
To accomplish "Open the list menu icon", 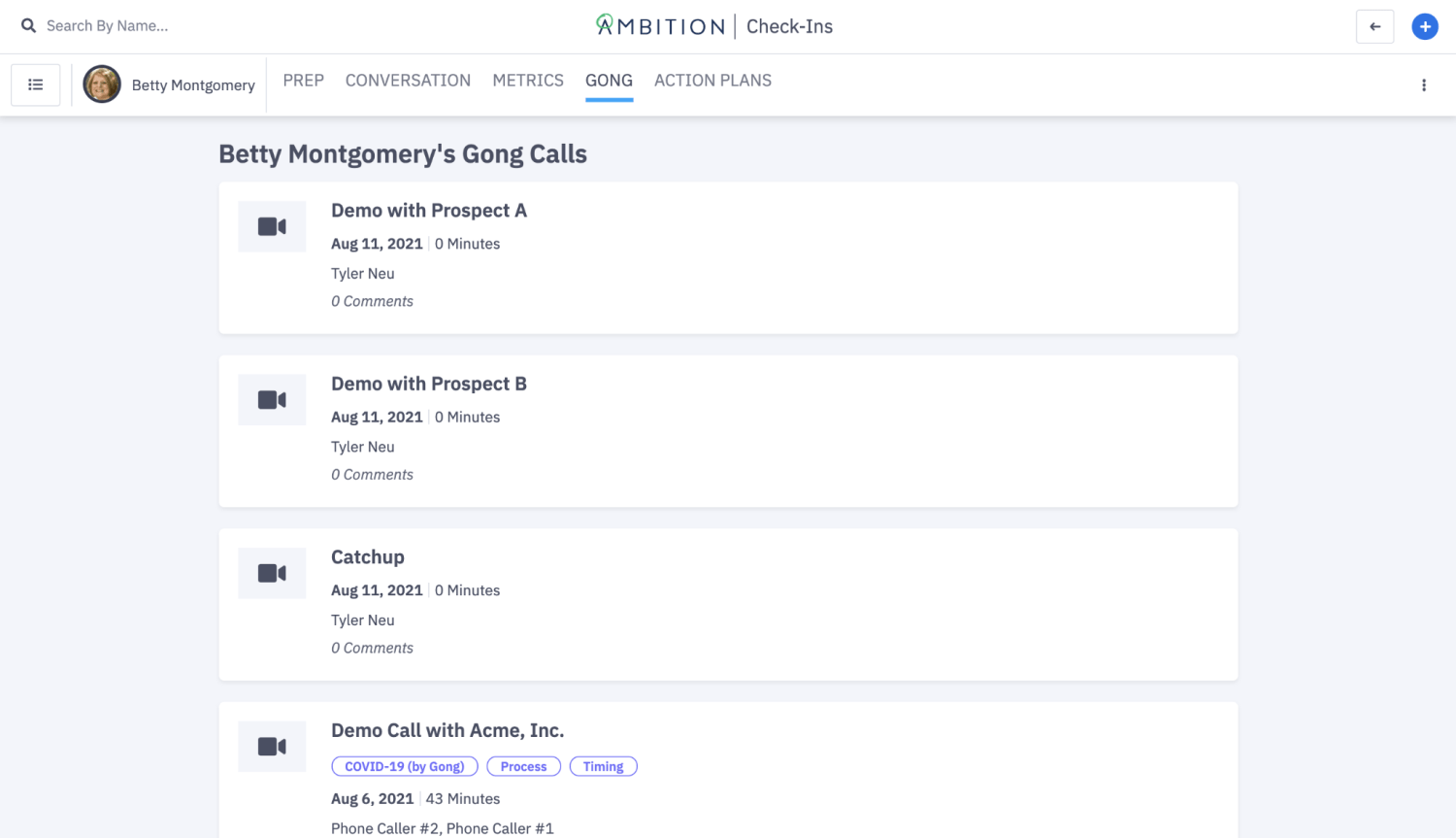I will coord(36,85).
